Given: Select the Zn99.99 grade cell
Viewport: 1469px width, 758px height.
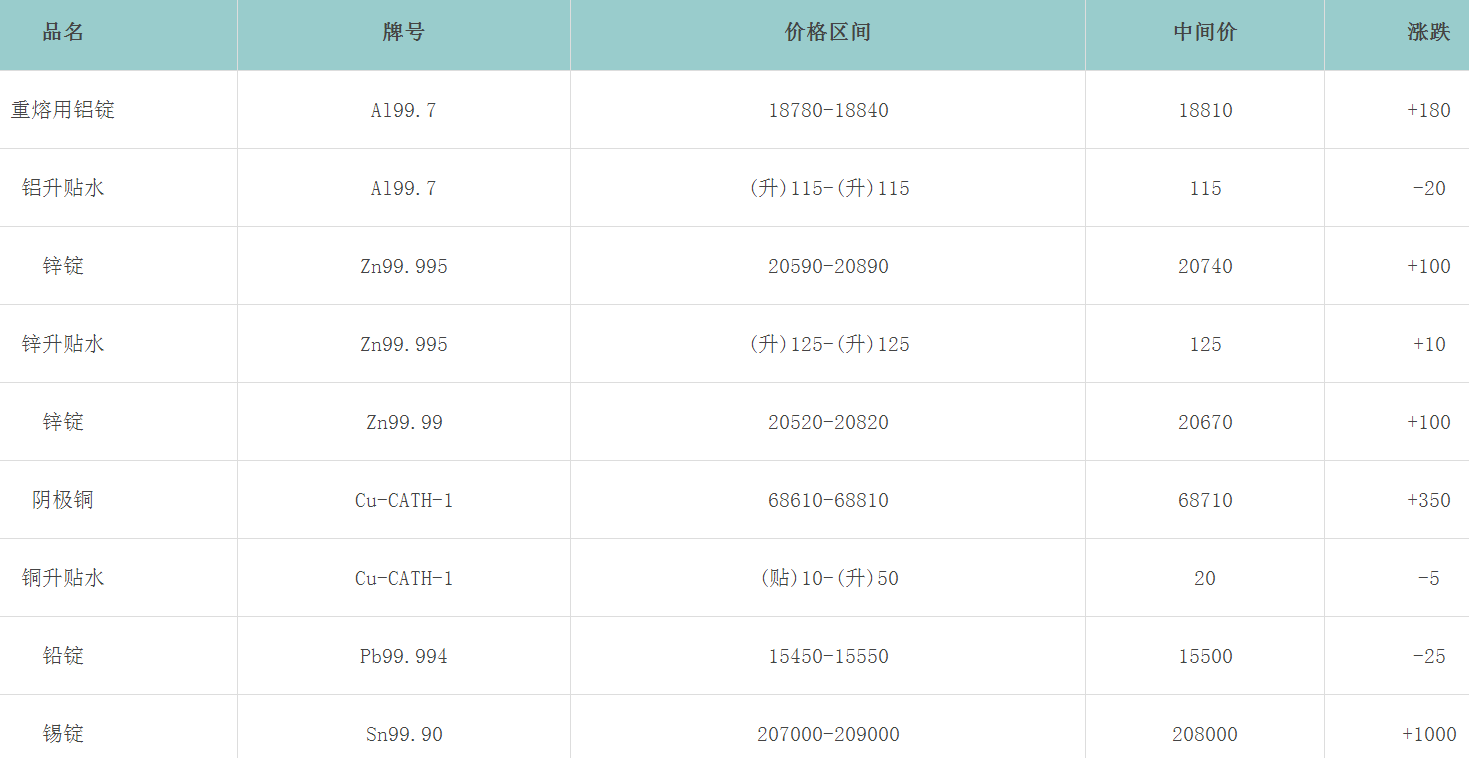Looking at the screenshot, I should (x=404, y=422).
